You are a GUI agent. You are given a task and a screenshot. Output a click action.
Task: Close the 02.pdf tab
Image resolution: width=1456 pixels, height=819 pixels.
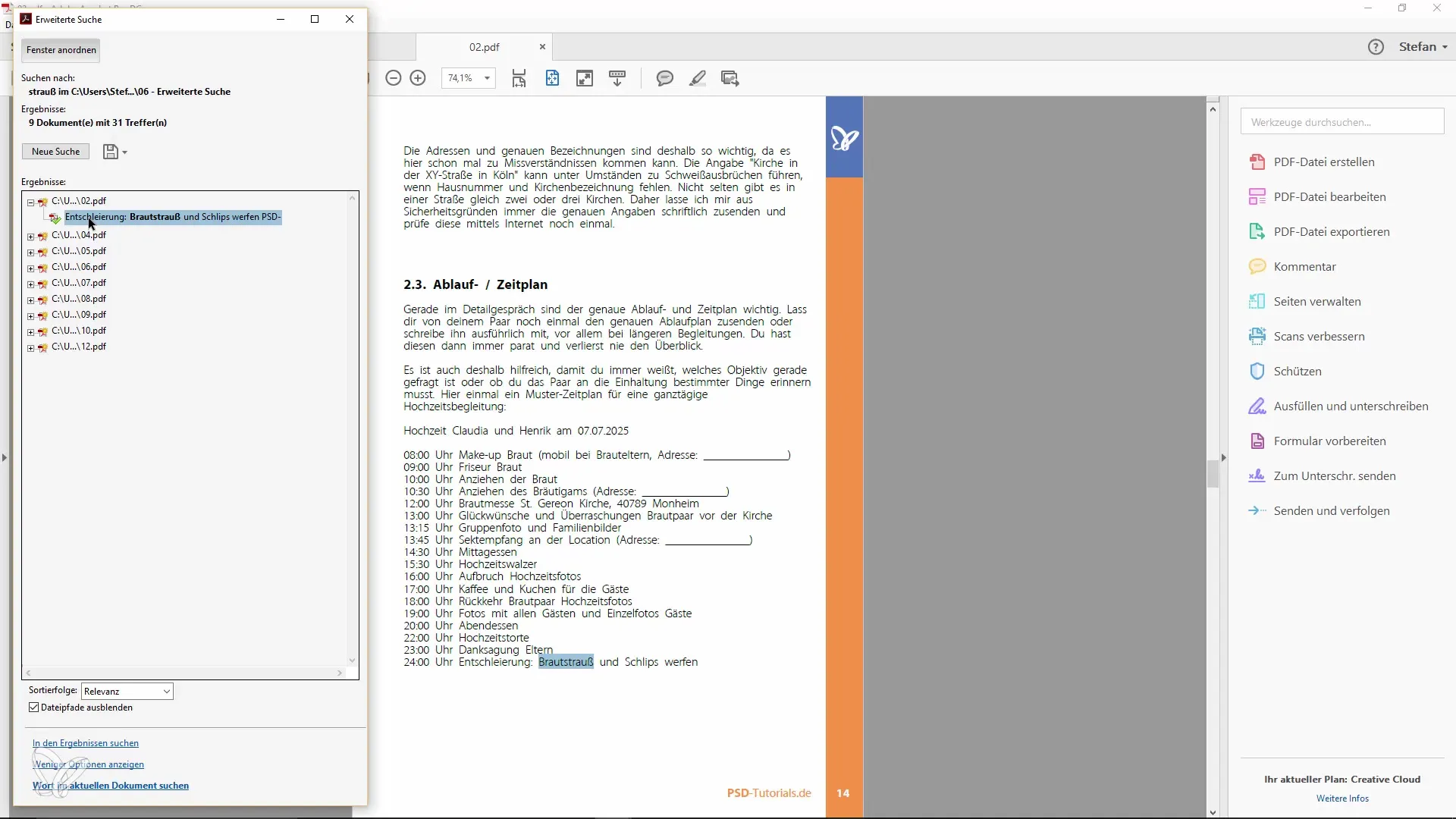pos(542,47)
